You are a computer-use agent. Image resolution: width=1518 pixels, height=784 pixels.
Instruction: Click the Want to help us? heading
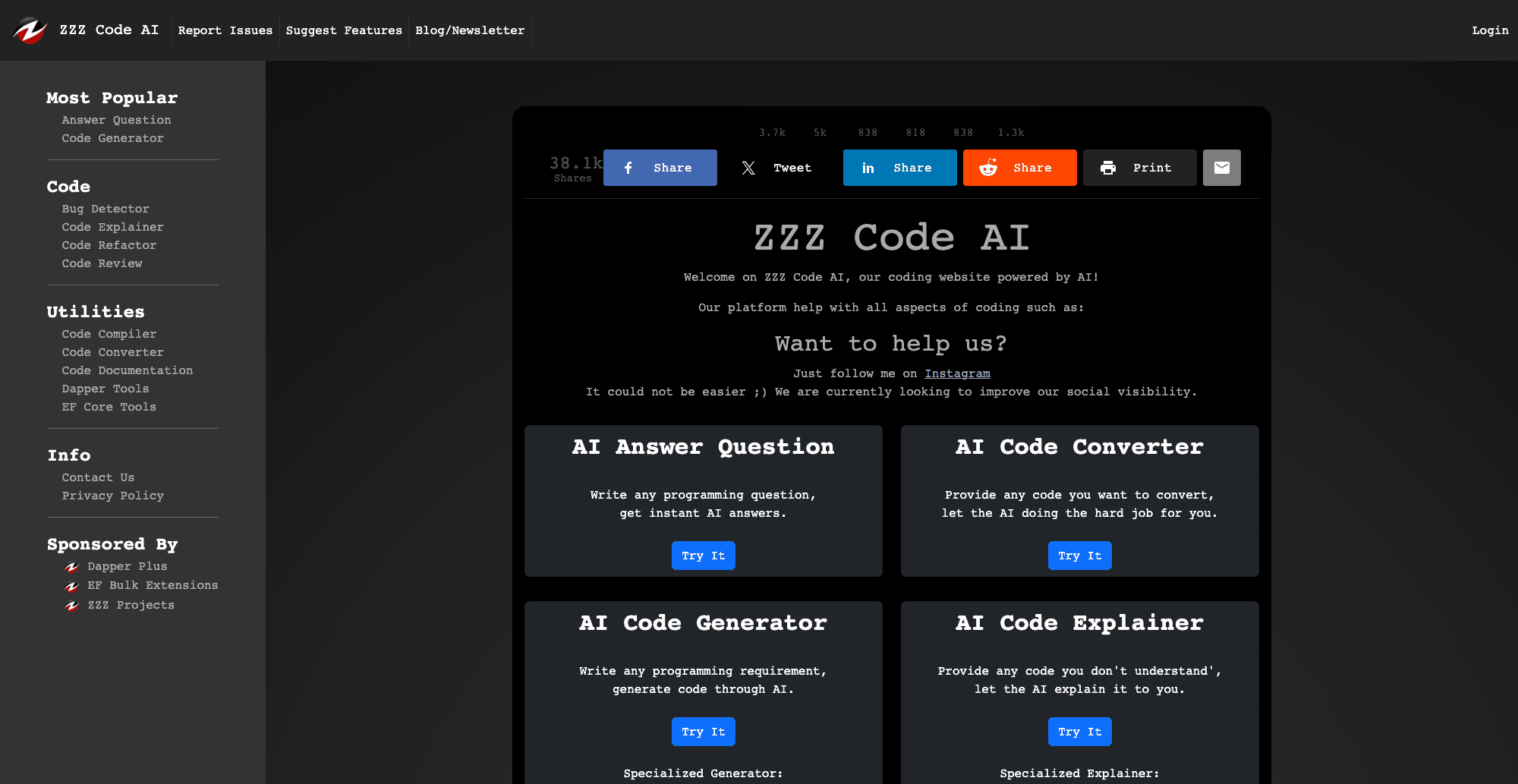pos(891,344)
